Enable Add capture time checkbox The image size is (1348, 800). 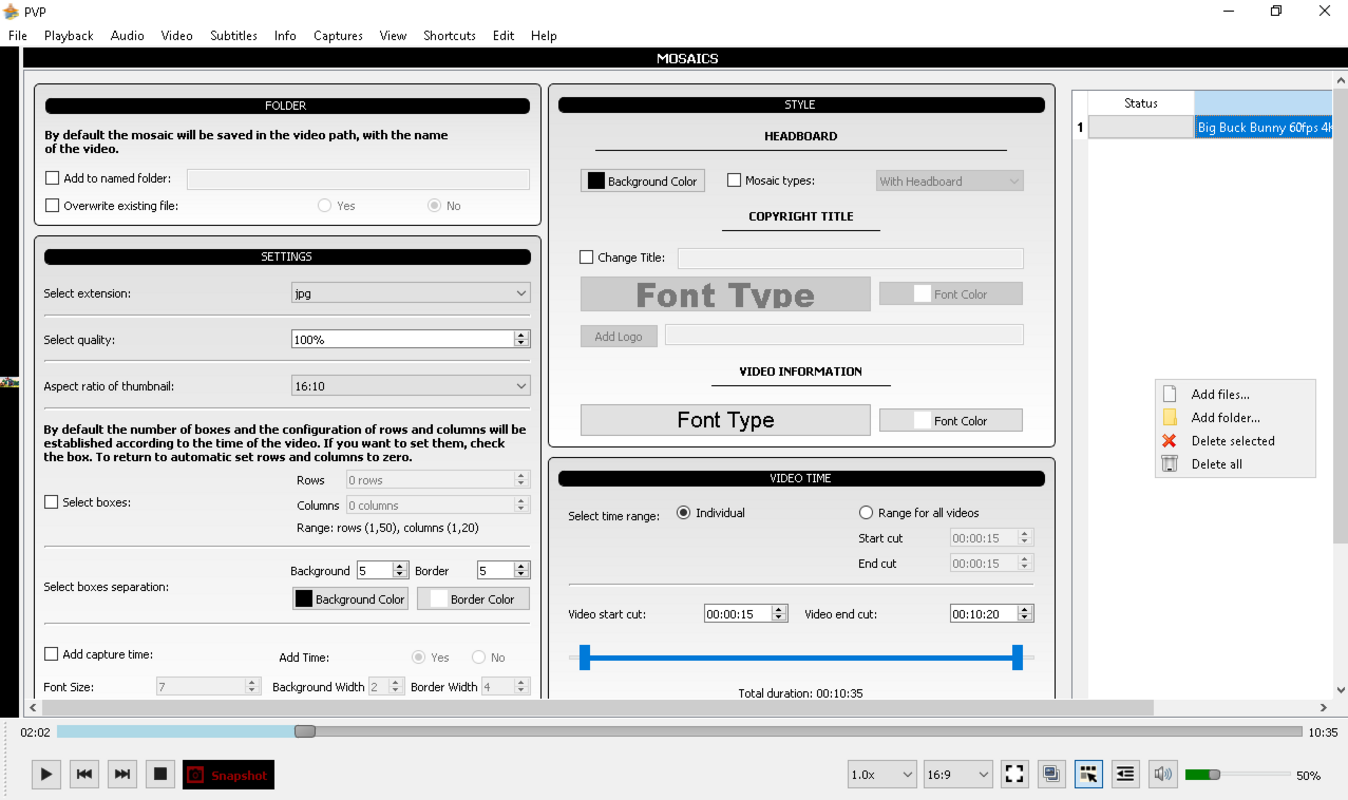pyautogui.click(x=51, y=654)
